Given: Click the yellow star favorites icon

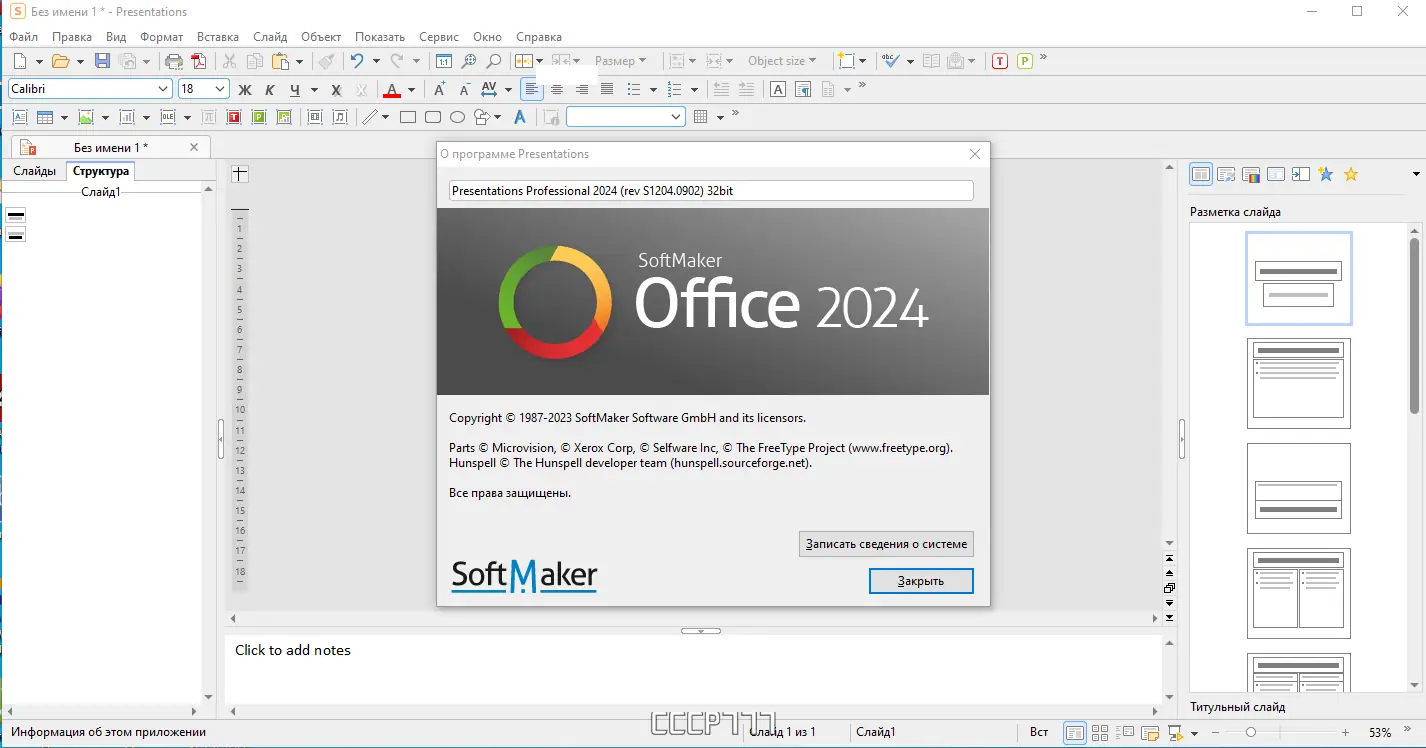Looking at the screenshot, I should (x=1351, y=174).
